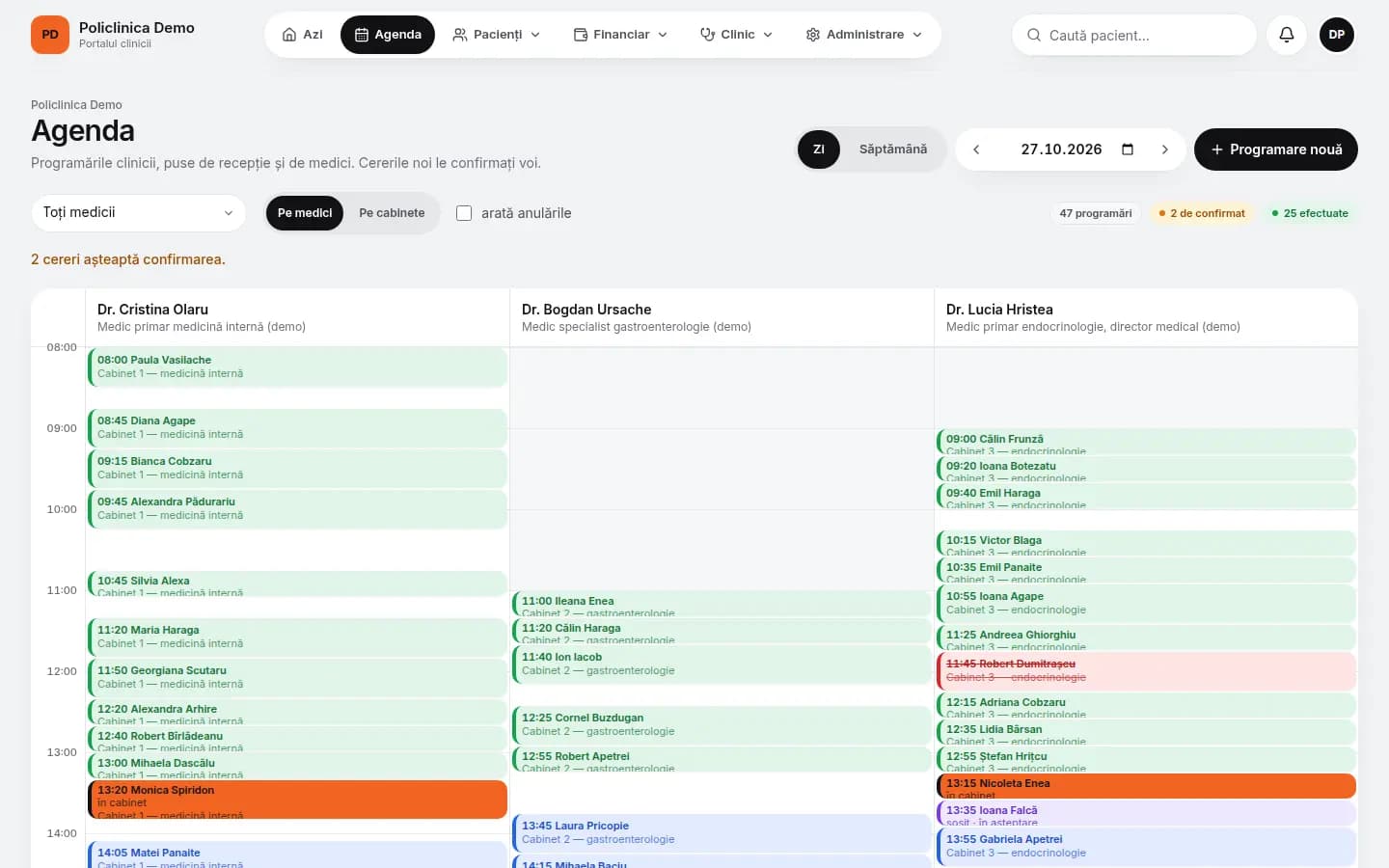Click the PD clinic logo badge

pos(50,35)
